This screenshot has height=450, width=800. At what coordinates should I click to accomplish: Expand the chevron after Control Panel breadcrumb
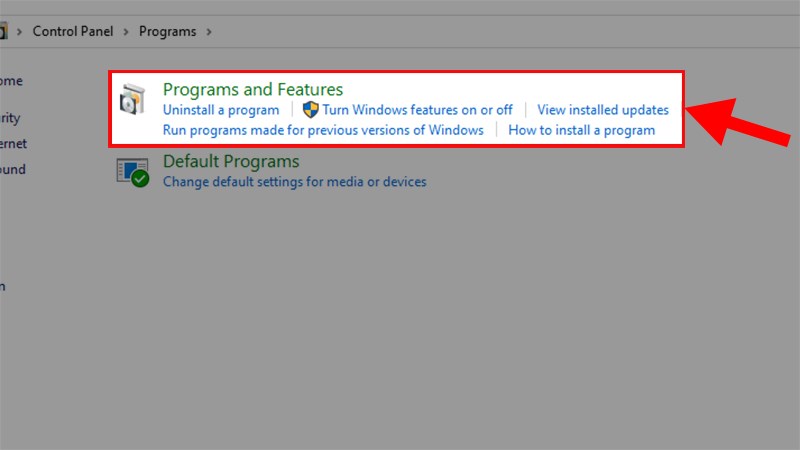click(126, 32)
